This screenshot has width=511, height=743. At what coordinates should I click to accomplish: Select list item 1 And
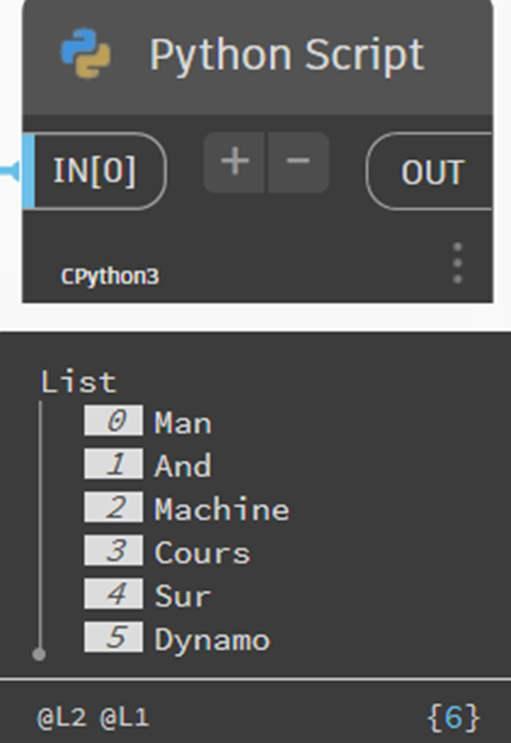(x=182, y=465)
